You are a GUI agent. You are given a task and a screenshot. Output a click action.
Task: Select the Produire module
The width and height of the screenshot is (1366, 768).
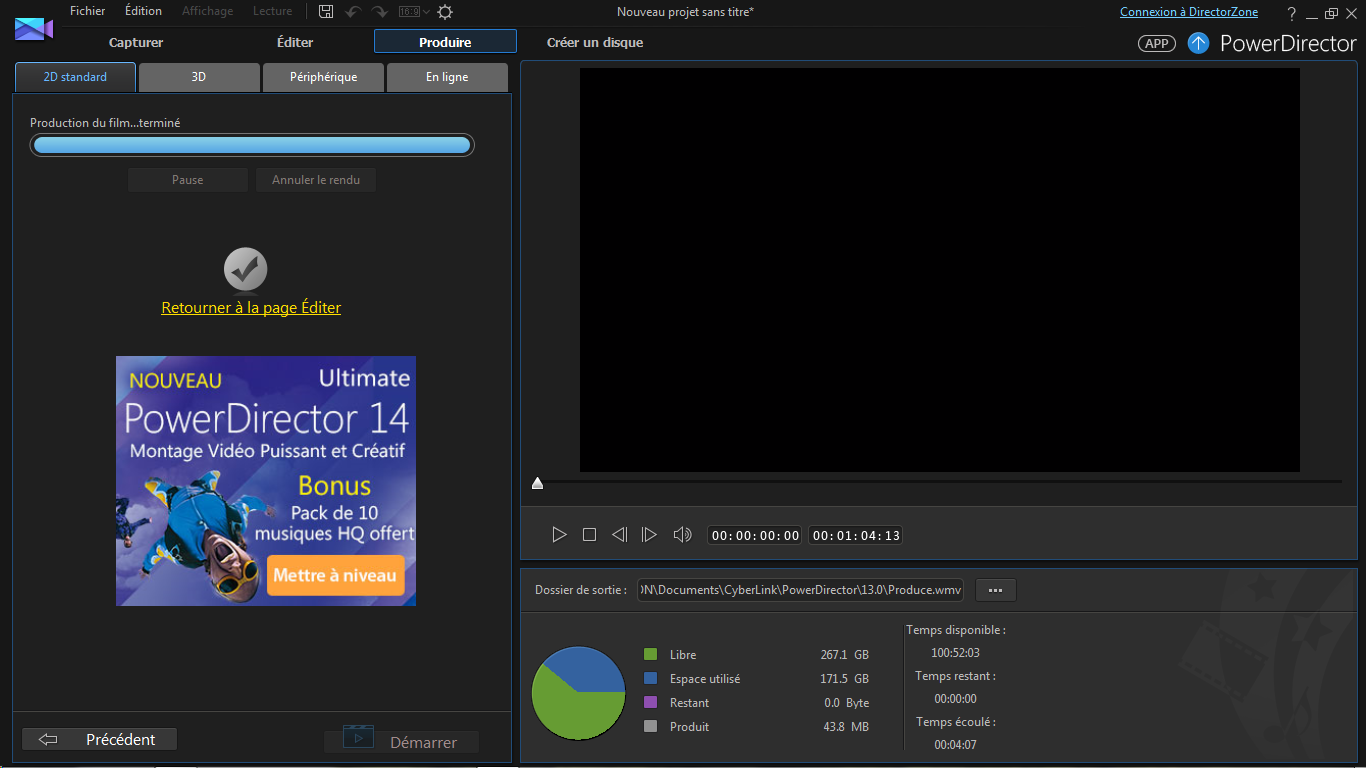[445, 42]
